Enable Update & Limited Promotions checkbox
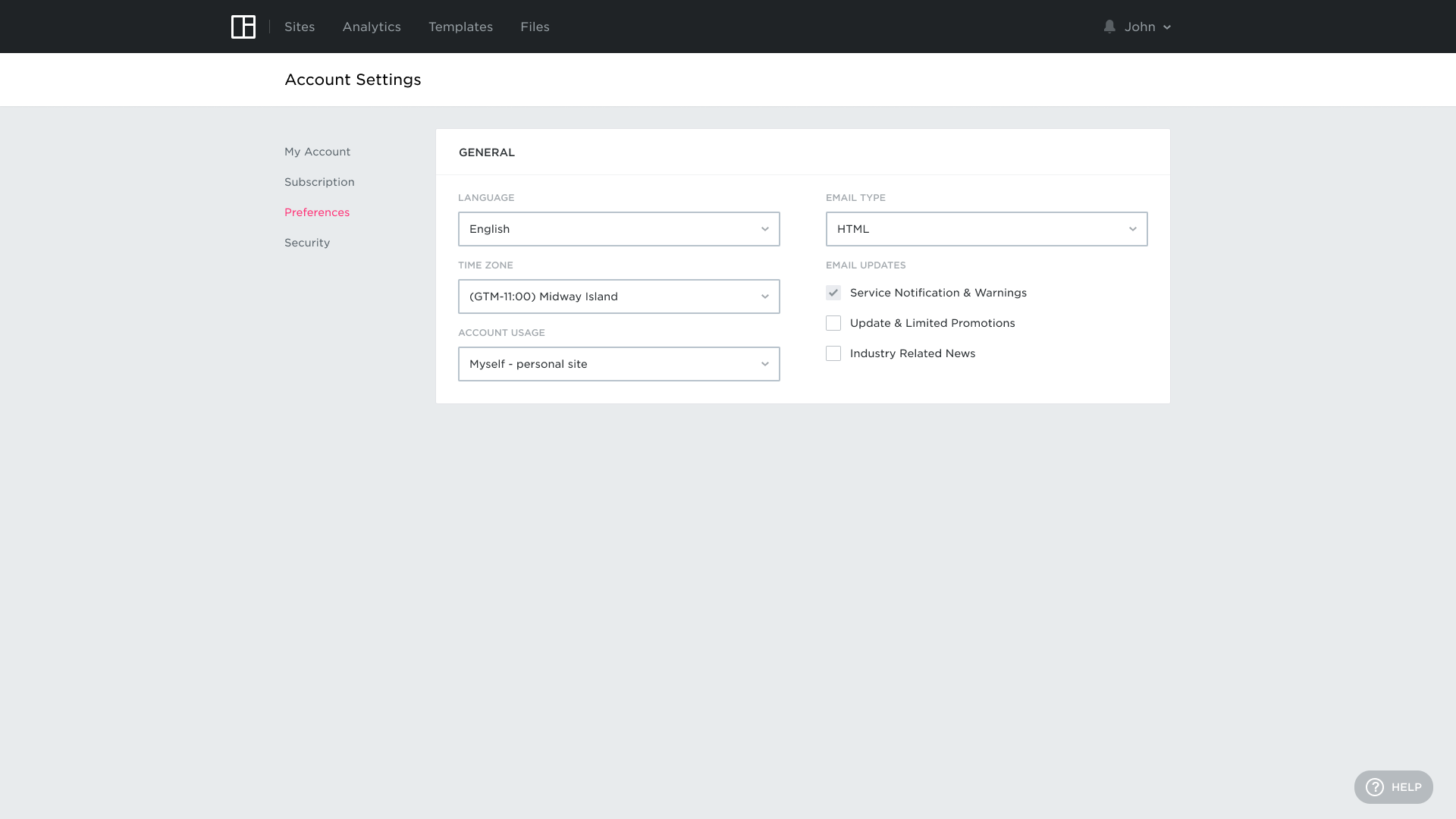This screenshot has width=1456, height=819. pos(833,323)
